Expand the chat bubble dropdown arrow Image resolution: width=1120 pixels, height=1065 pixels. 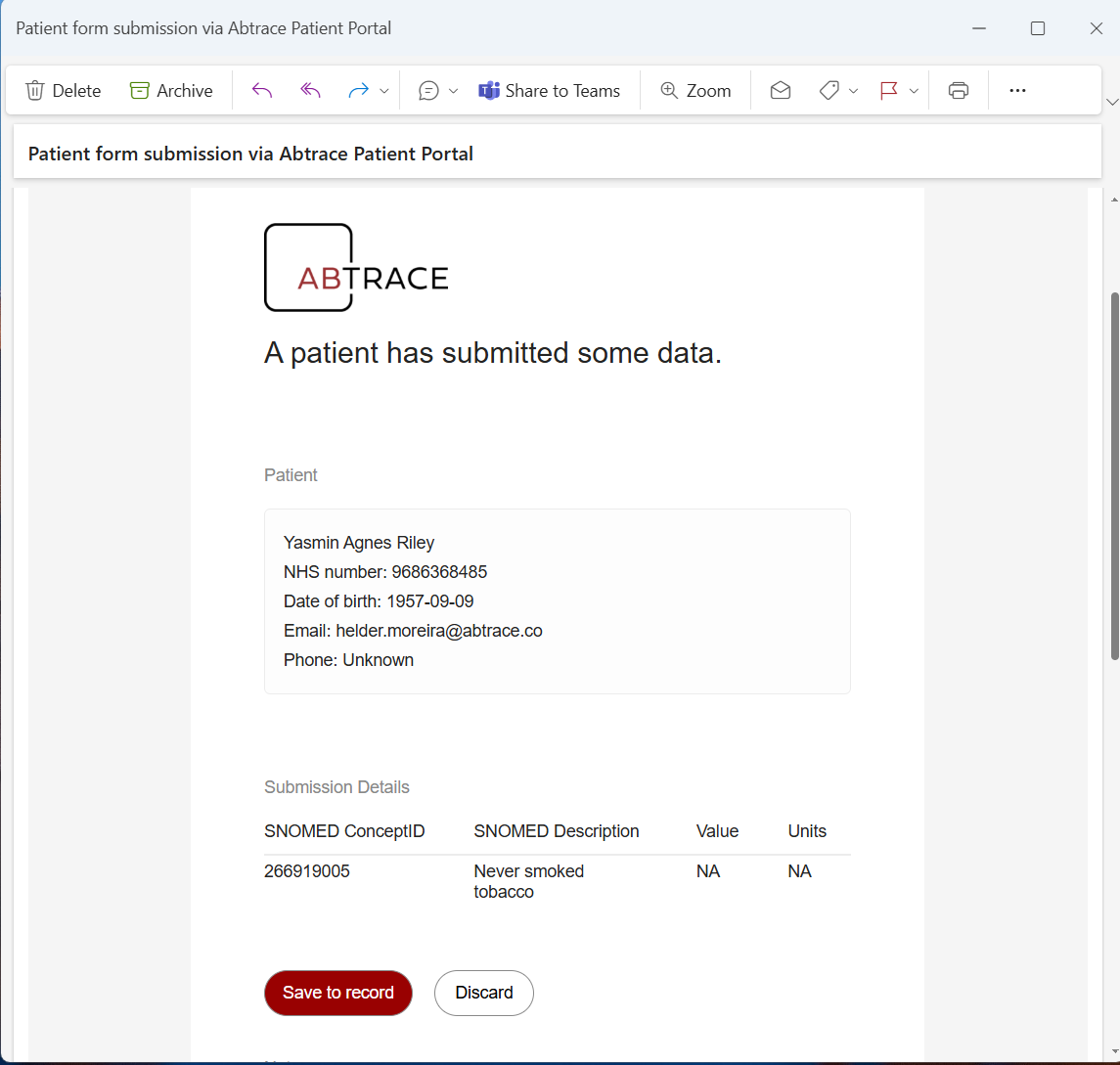pyautogui.click(x=453, y=91)
